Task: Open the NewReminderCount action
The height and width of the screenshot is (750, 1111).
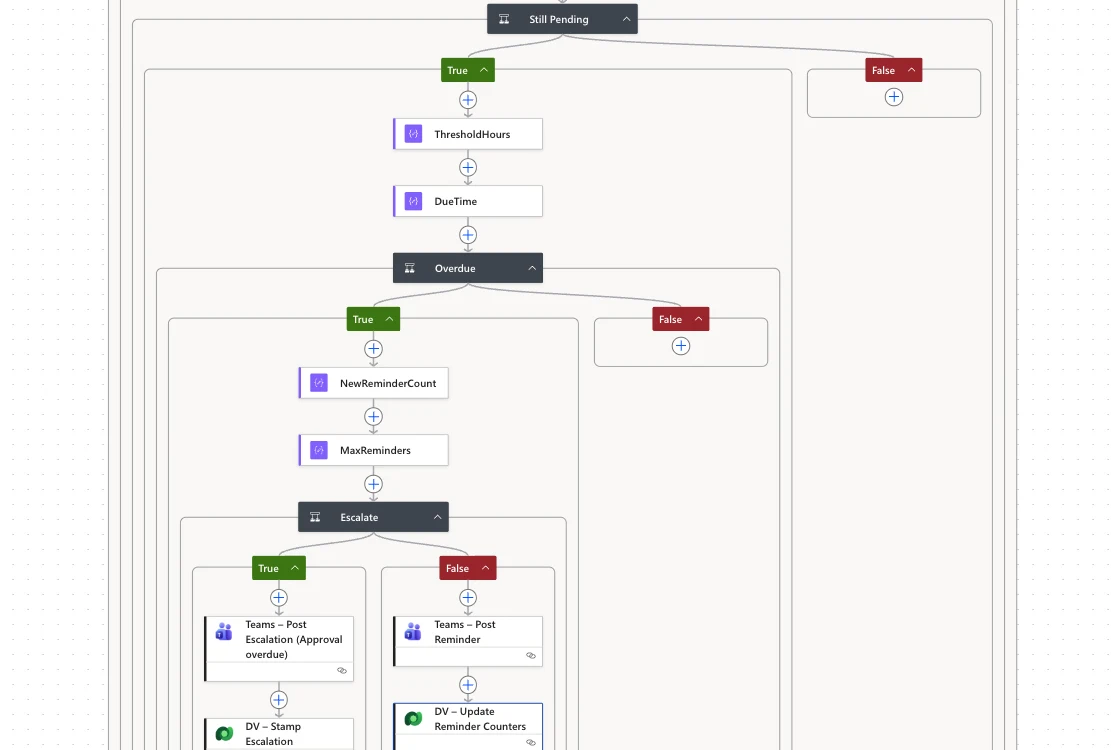Action: [373, 383]
